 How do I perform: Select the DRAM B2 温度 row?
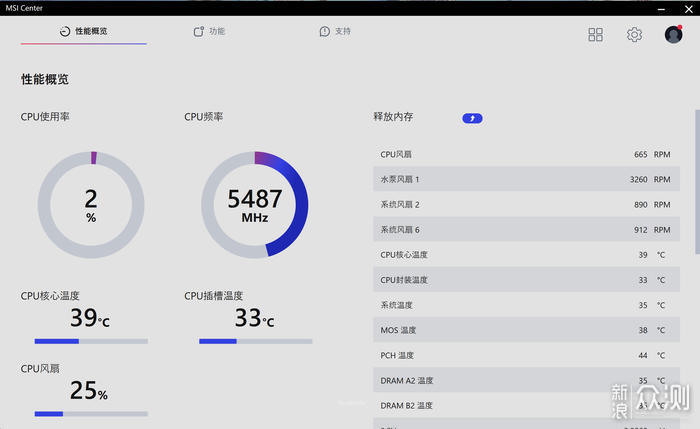[x=526, y=405]
